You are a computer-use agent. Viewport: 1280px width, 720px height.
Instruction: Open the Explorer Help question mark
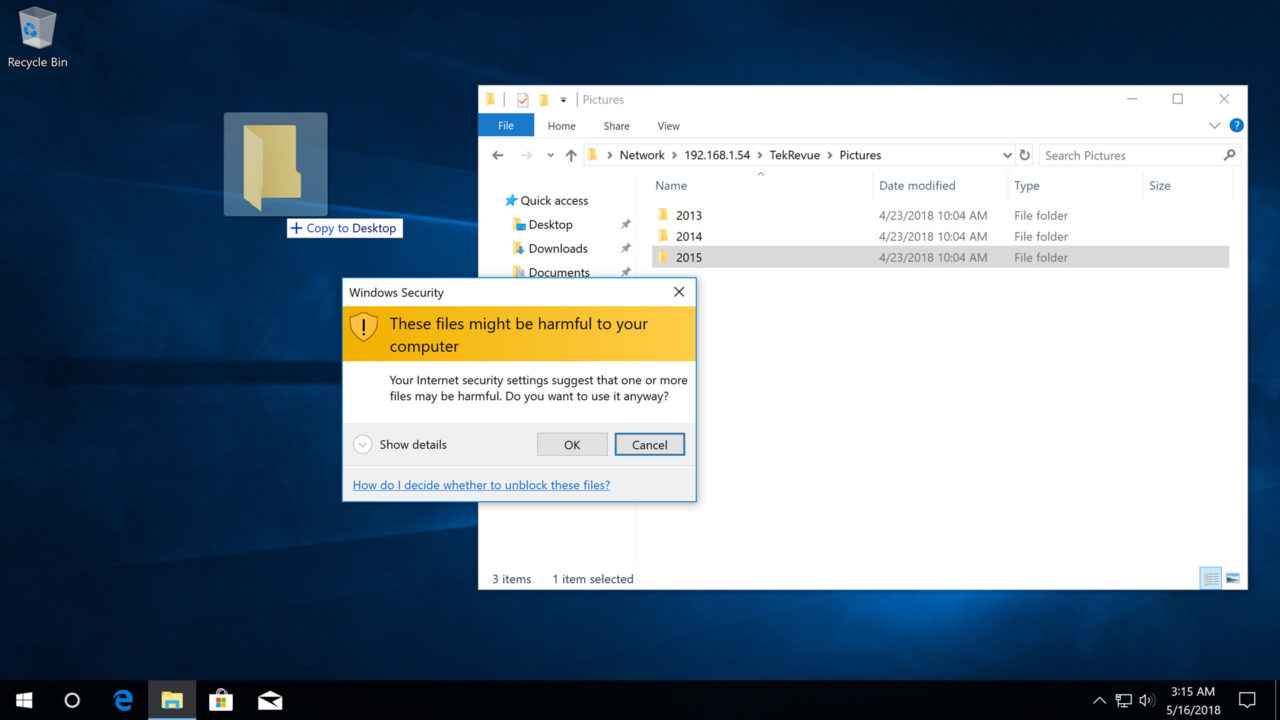(1236, 126)
